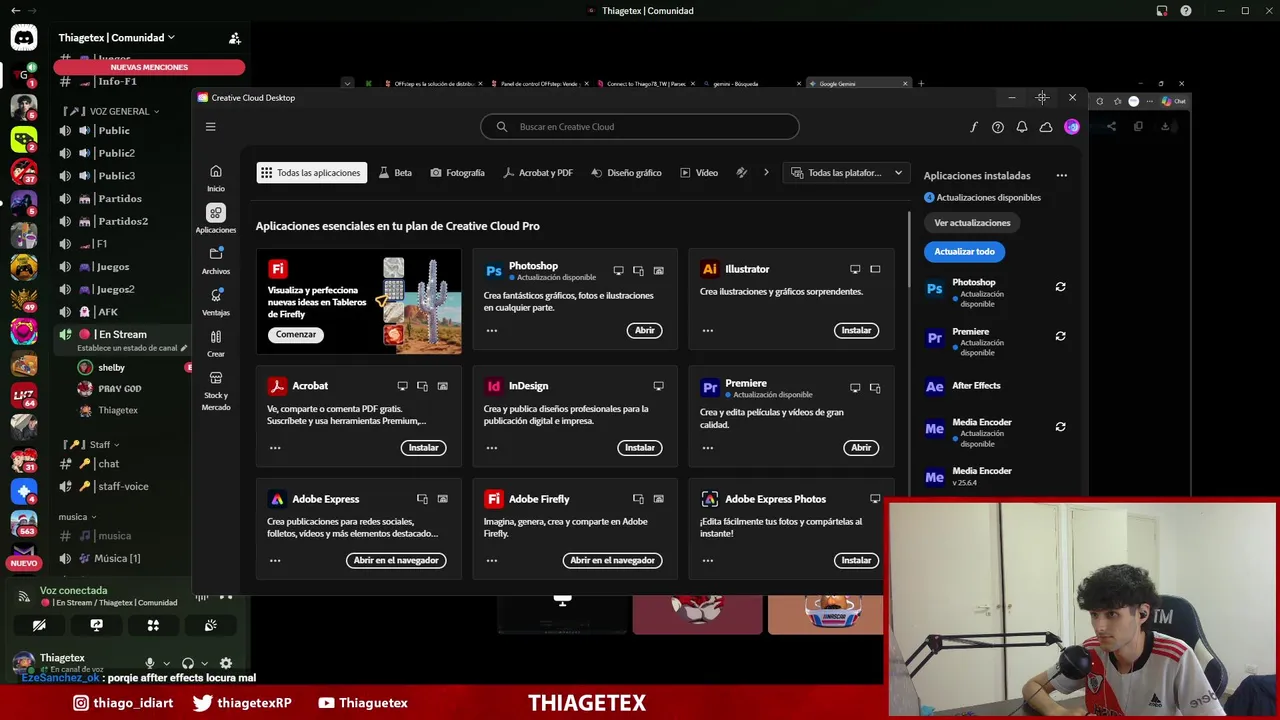
Task: Switch to the Fotografía category tab
Action: coord(457,173)
